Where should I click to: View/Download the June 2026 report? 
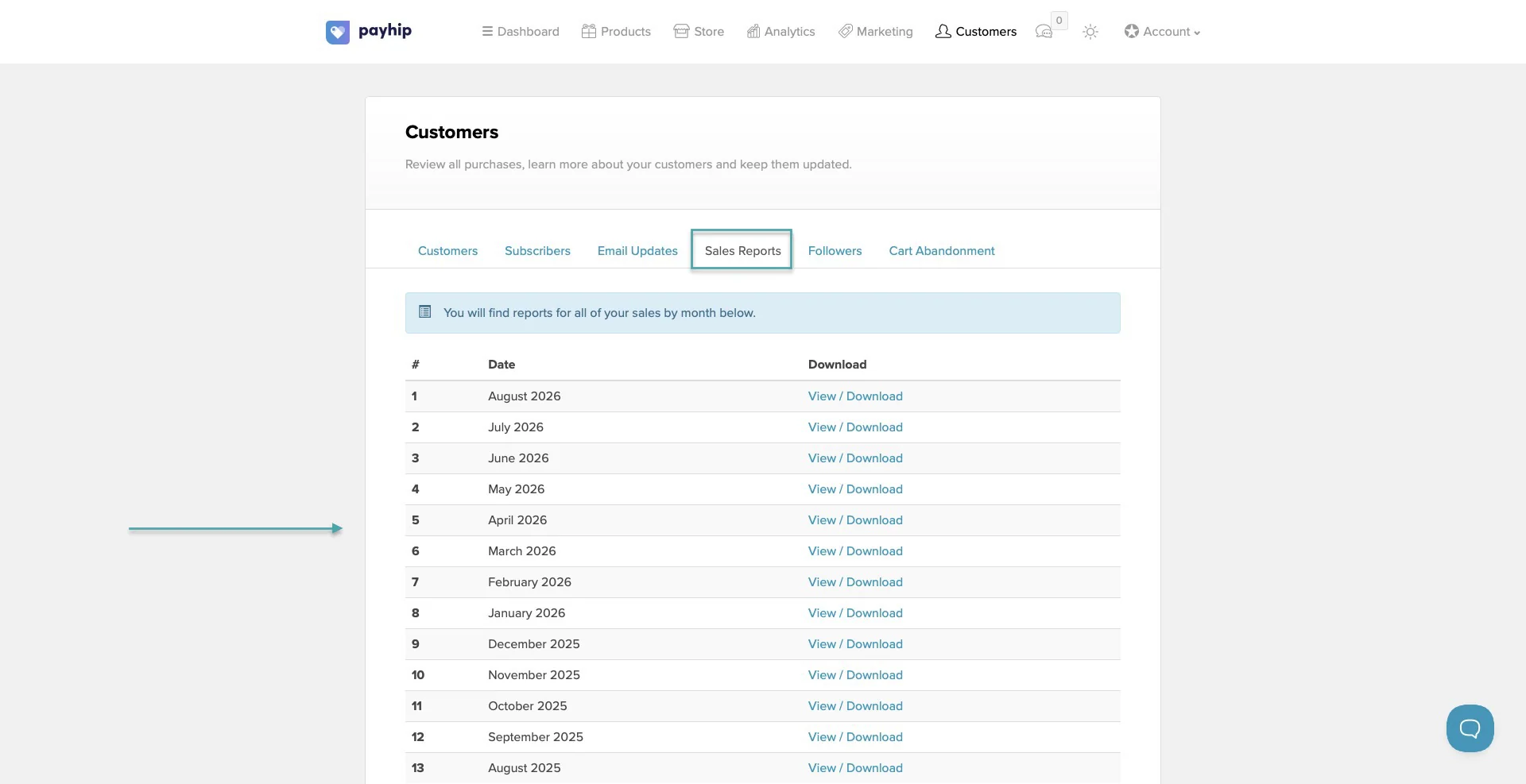point(855,458)
